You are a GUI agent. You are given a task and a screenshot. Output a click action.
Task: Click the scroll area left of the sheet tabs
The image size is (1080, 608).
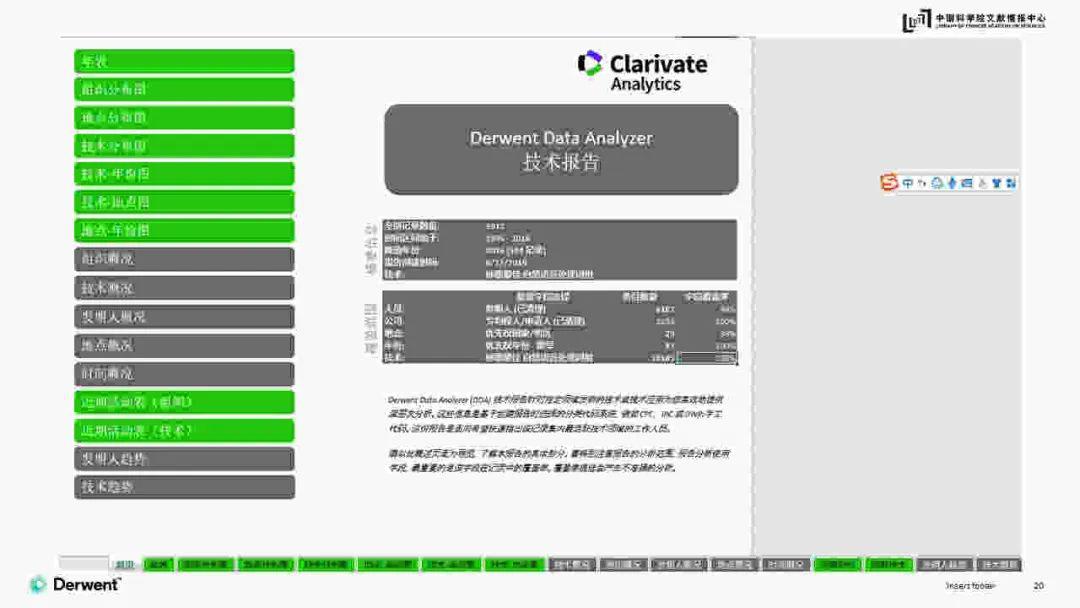pyautogui.click(x=85, y=562)
